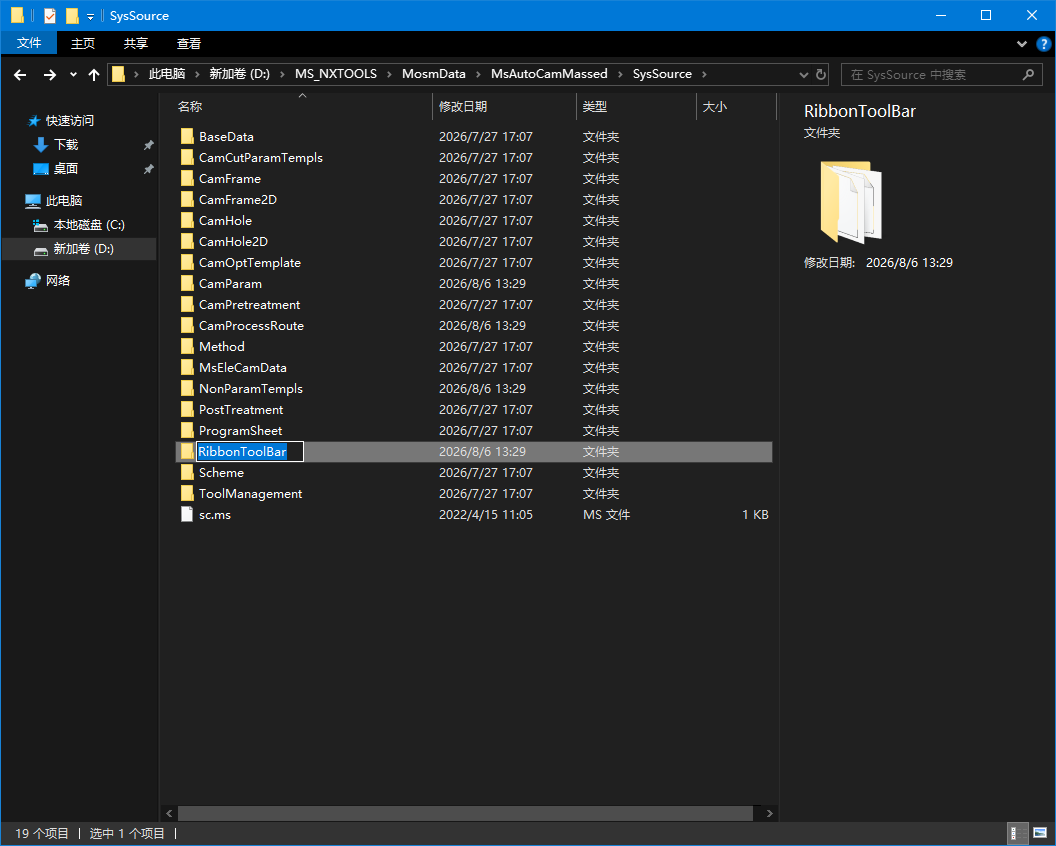The width and height of the screenshot is (1056, 846).
Task: Open the recent locations dropdown arrow
Action: pyautogui.click(x=73, y=75)
